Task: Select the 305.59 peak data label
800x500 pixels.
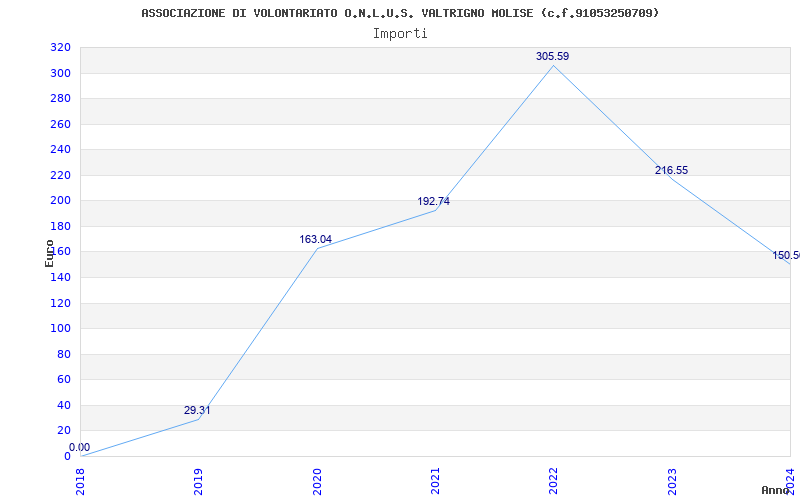Action: (x=553, y=57)
